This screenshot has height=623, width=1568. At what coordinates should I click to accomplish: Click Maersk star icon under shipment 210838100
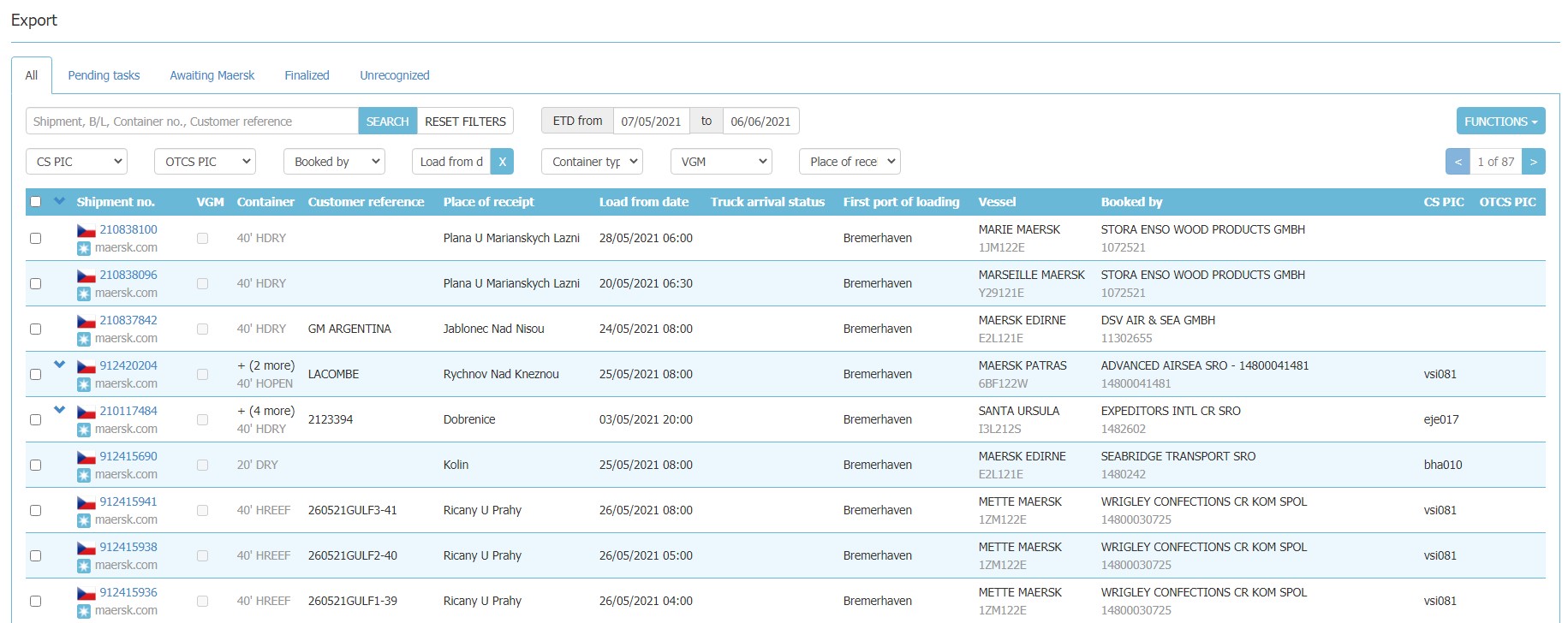click(84, 248)
